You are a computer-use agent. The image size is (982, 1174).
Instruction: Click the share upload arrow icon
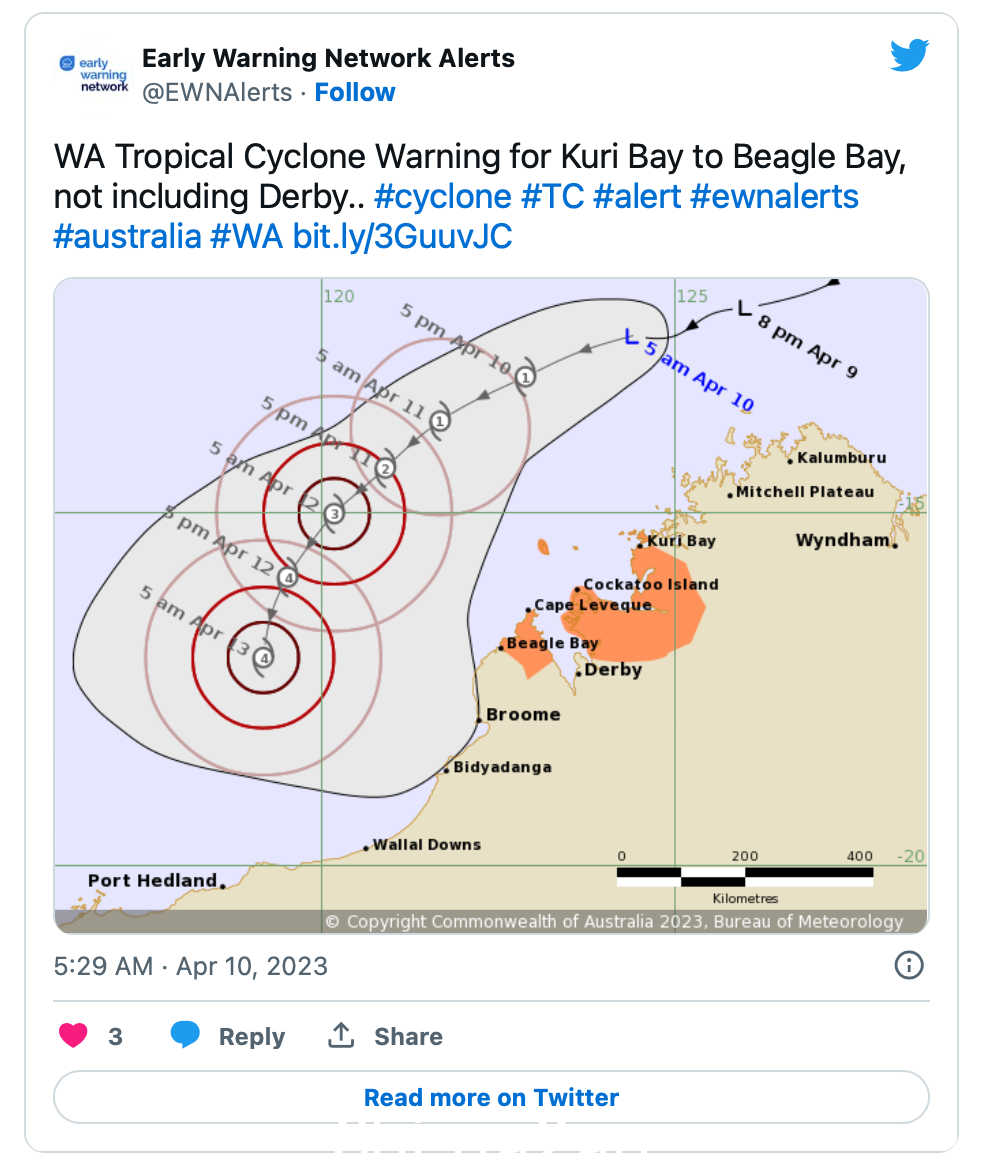341,1035
